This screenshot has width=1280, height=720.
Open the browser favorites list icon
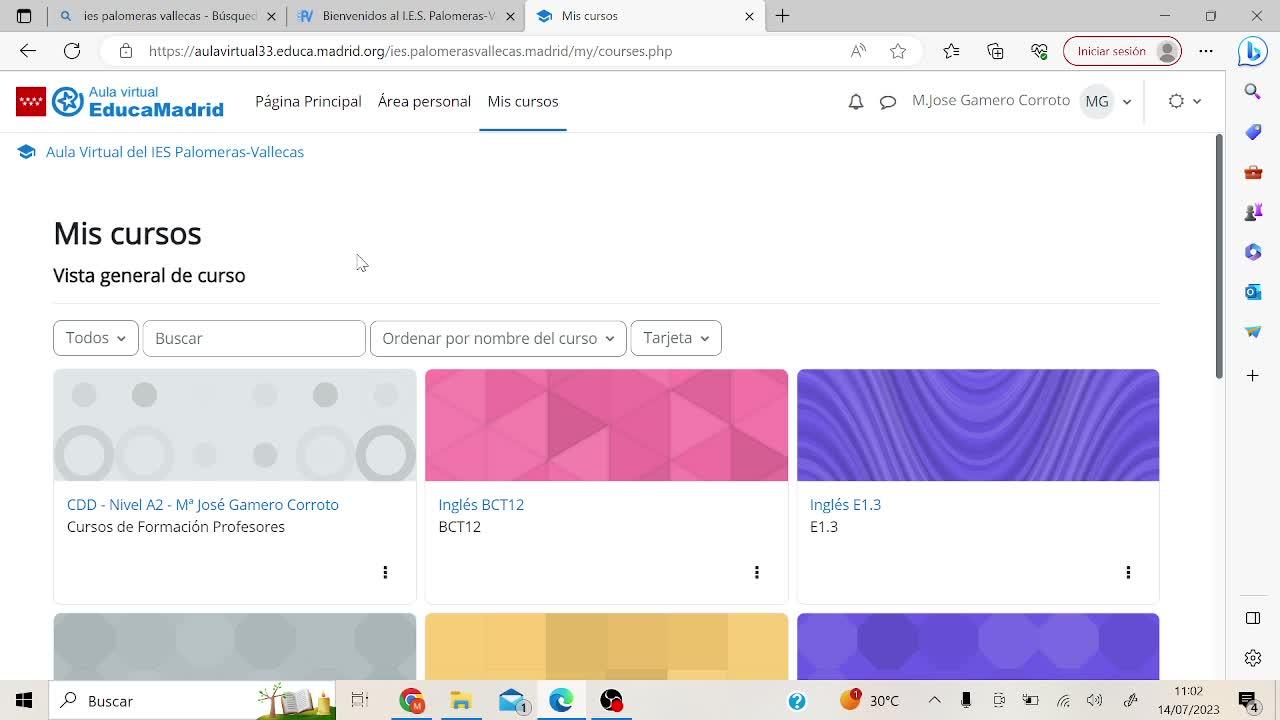[951, 51]
